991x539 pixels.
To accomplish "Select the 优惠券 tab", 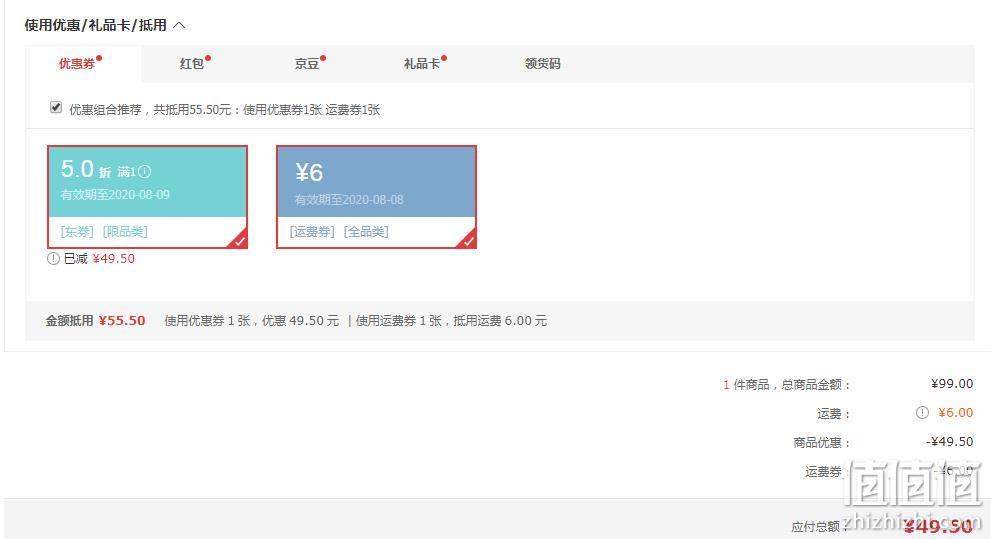I will [x=76, y=64].
